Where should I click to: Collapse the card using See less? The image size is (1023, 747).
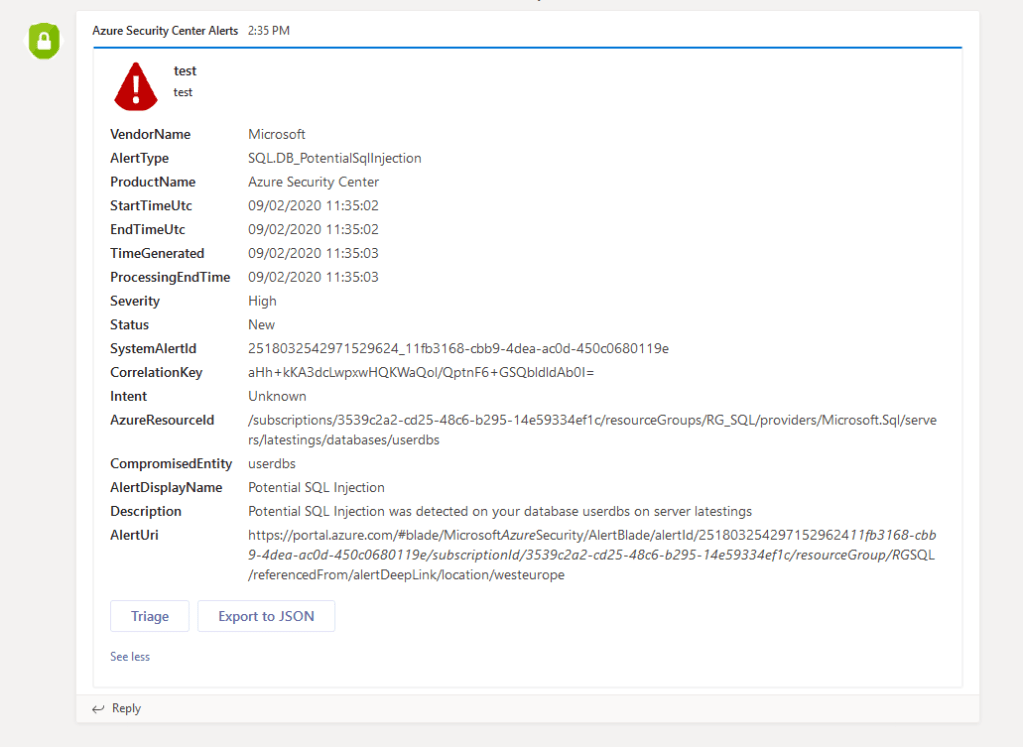coord(130,657)
